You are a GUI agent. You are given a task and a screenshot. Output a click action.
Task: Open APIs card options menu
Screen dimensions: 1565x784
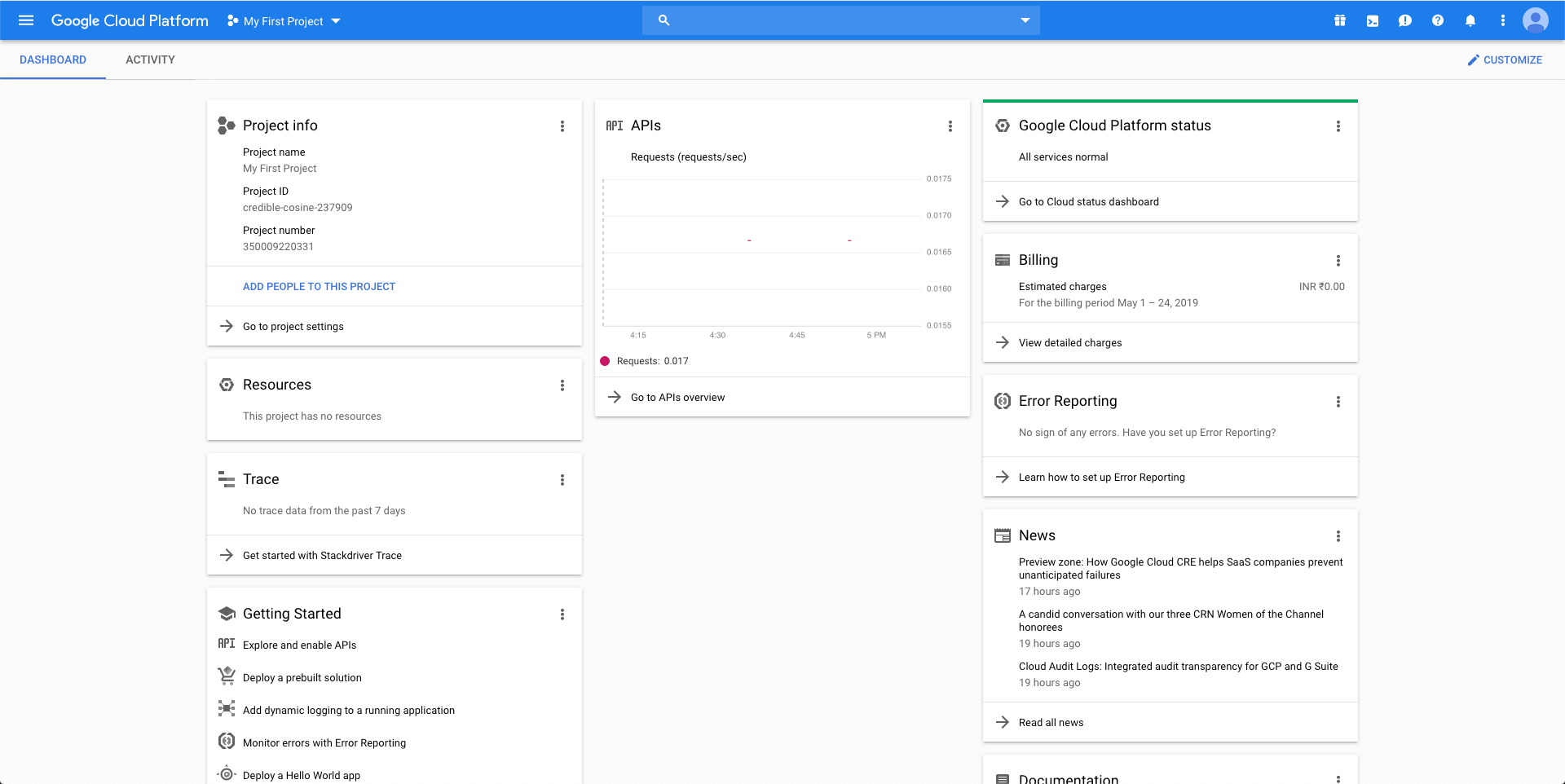(x=950, y=126)
